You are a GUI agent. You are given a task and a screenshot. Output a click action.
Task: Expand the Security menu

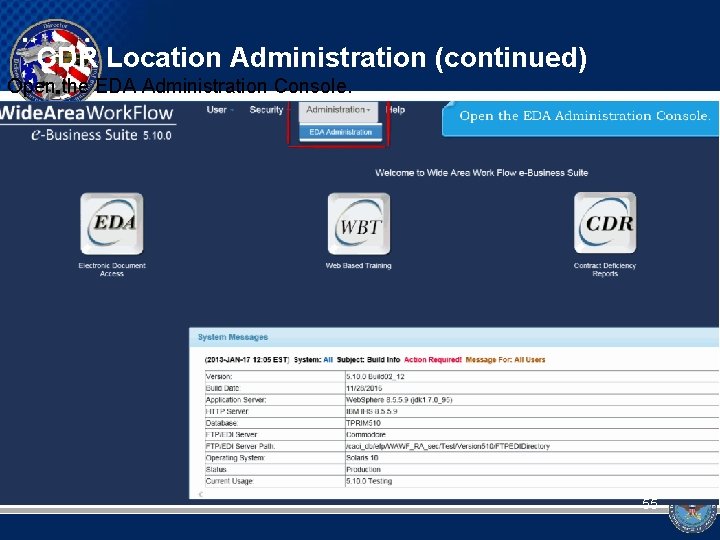[269, 110]
